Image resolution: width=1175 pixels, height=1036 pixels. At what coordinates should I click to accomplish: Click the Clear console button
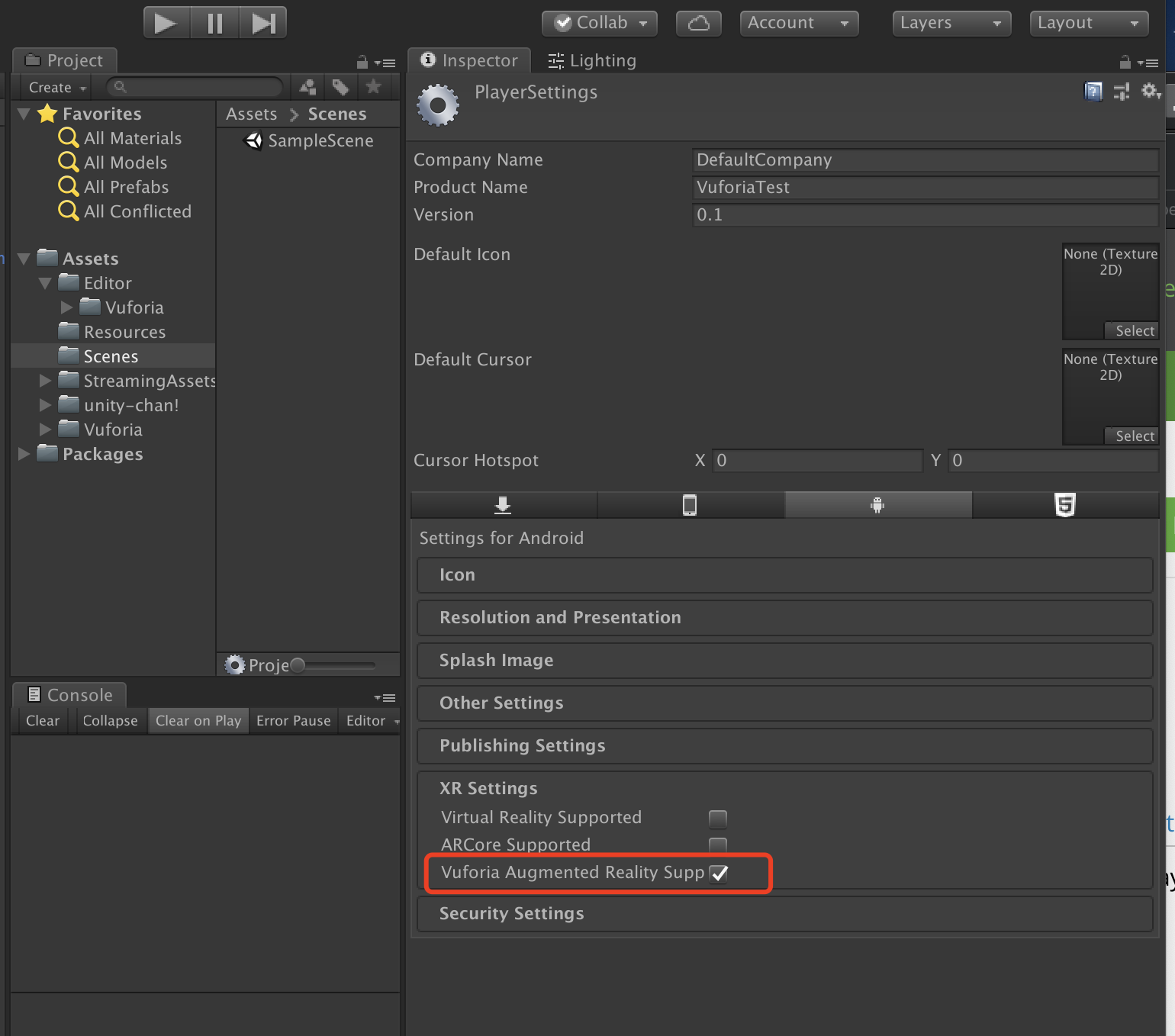[43, 721]
